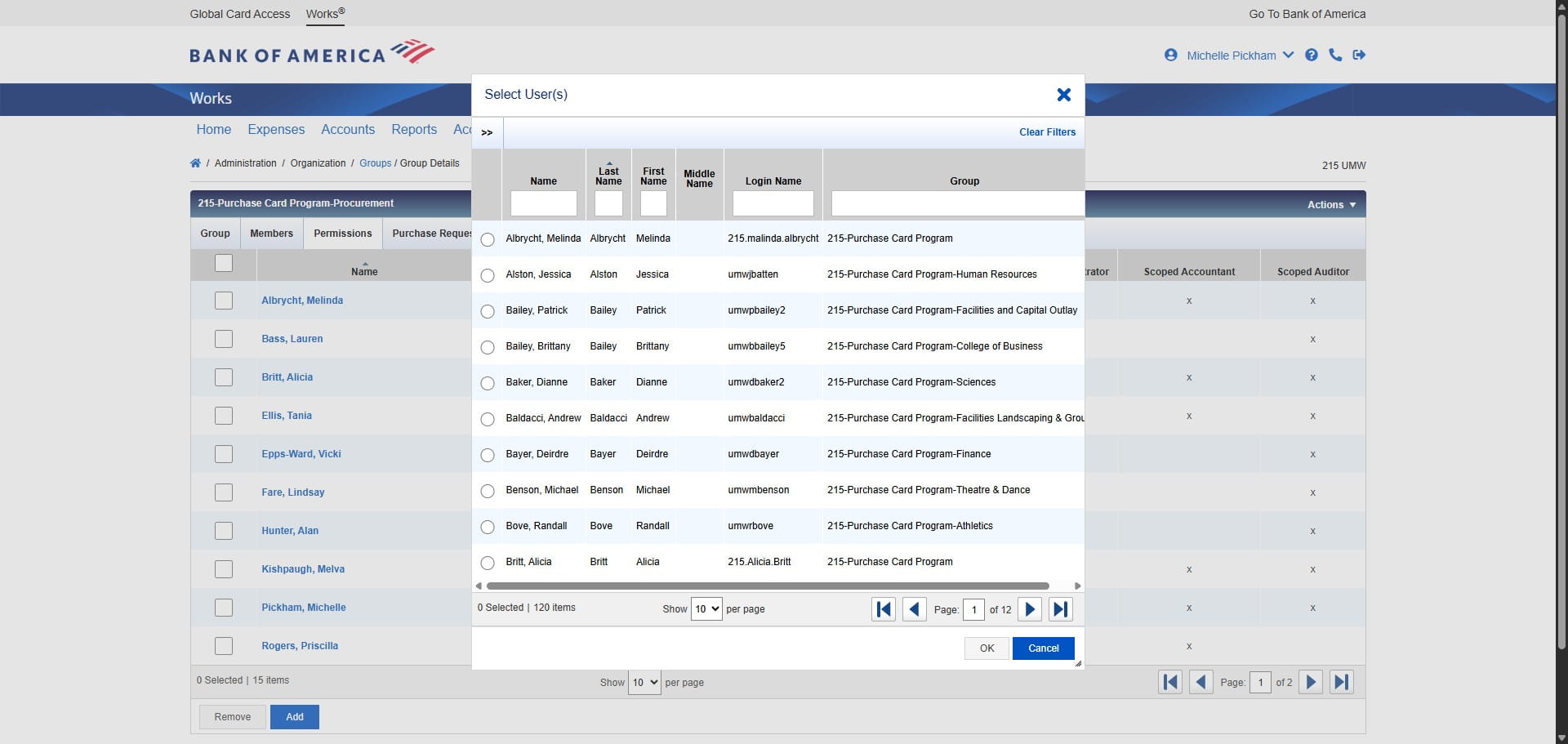This screenshot has width=1568, height=744.
Task: Open the Actions dropdown menu
Action: tap(1330, 204)
